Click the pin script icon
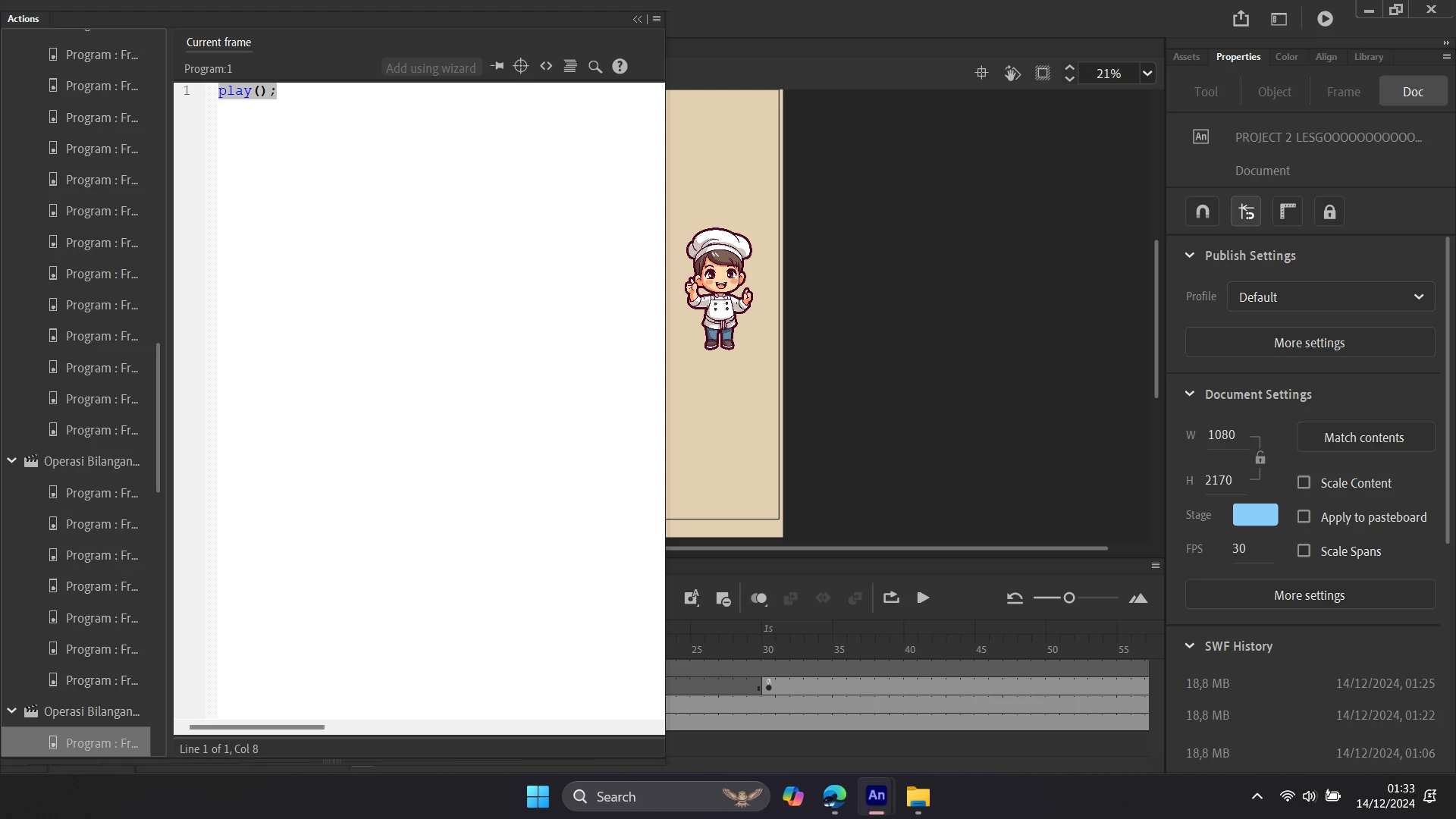This screenshot has height=819, width=1456. (x=497, y=67)
